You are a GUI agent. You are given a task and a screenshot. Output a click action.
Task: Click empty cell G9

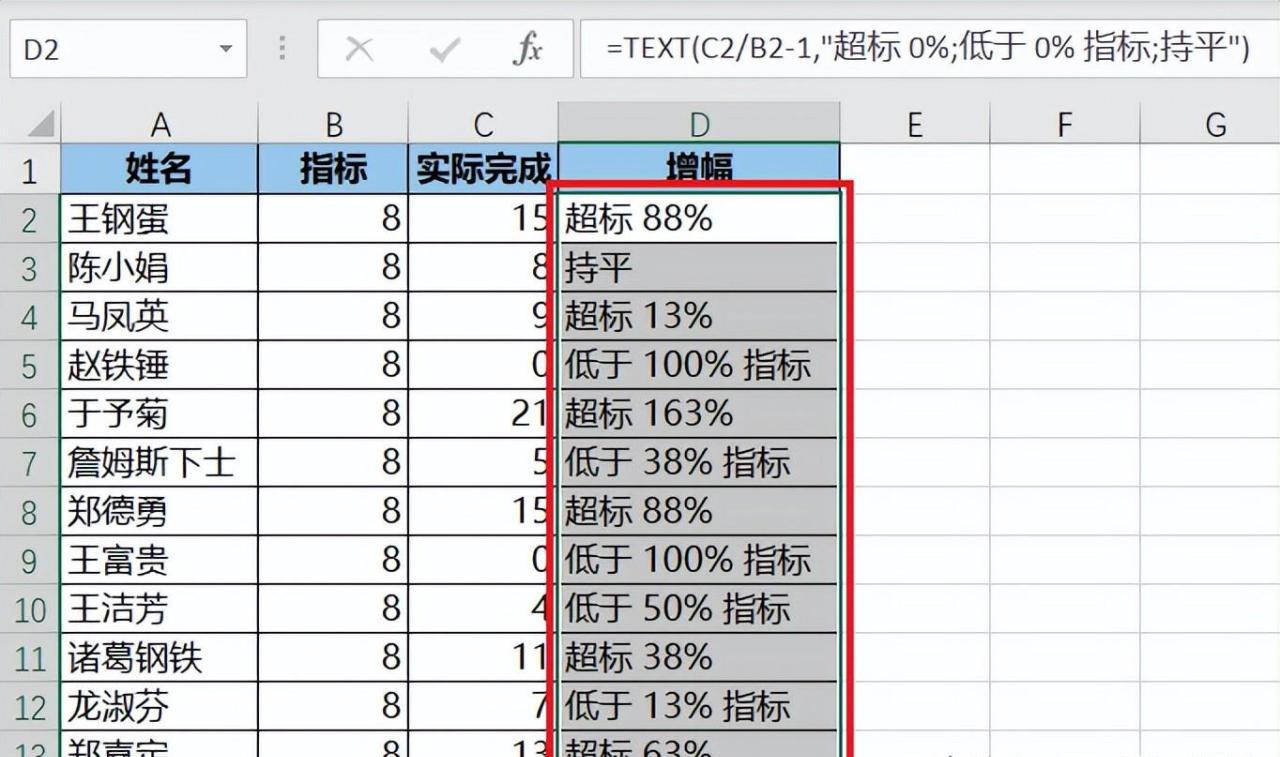coord(1210,560)
